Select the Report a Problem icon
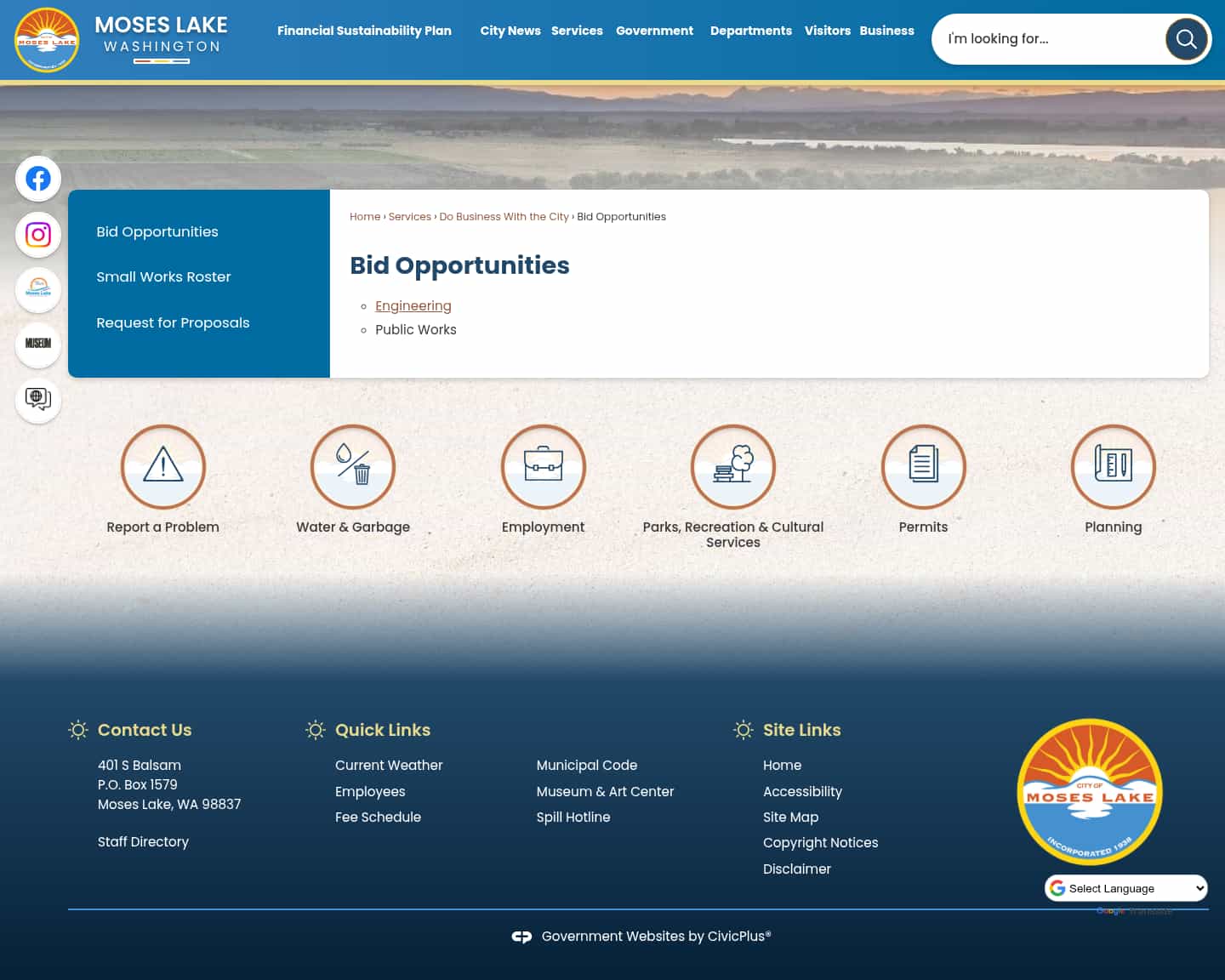 [162, 467]
